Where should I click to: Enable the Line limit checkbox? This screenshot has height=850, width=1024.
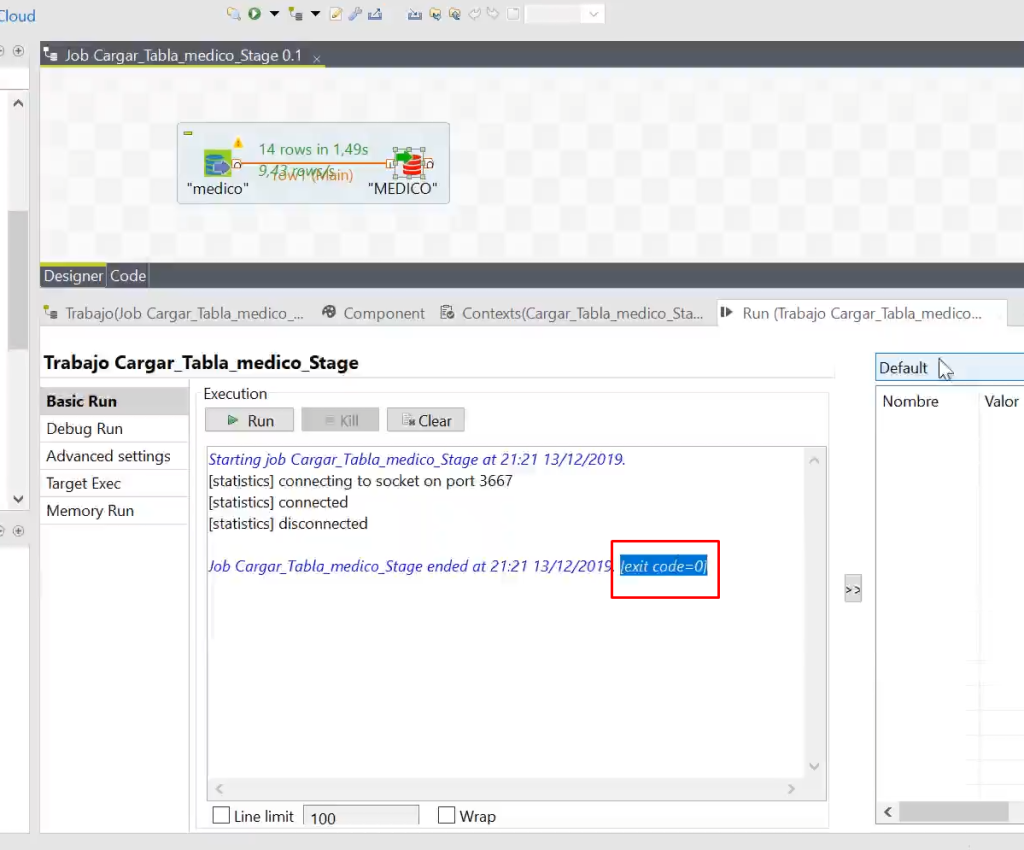pos(221,815)
